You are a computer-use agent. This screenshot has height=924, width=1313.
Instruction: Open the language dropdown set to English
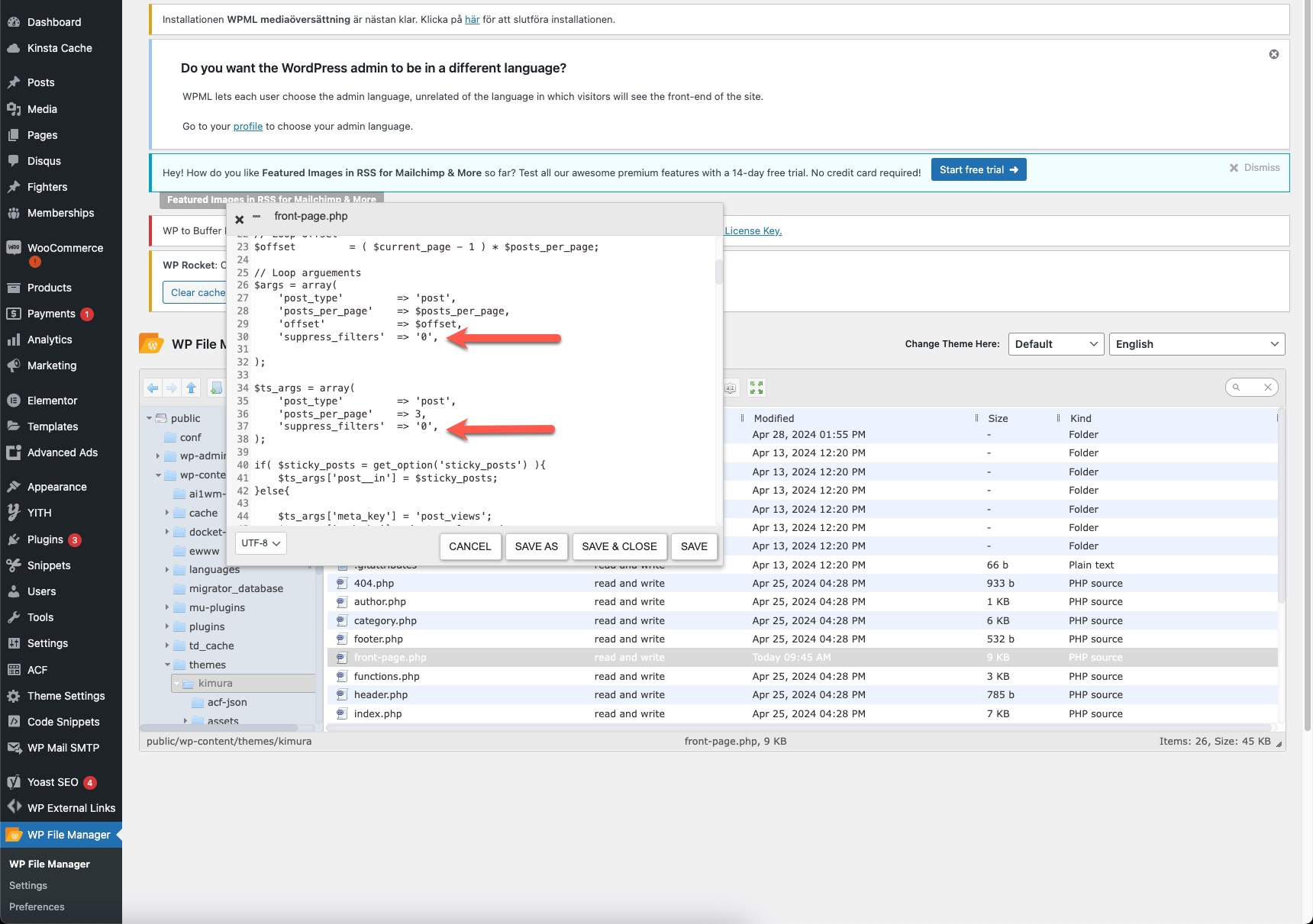(1197, 344)
